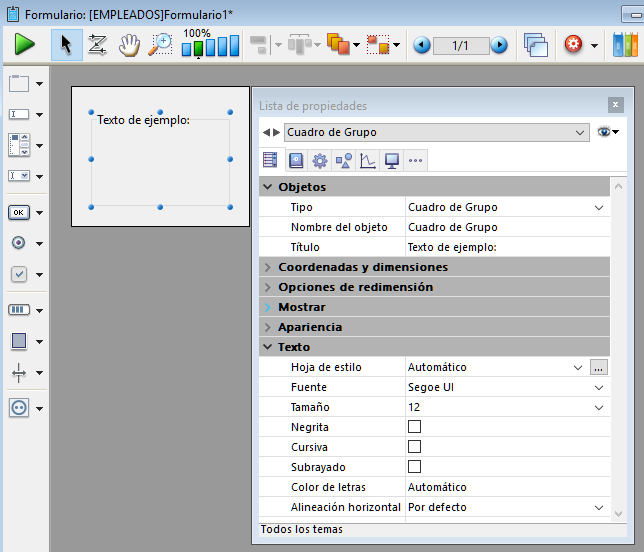Image resolution: width=644 pixels, height=552 pixels.
Task: Select the magnifier zoom tool
Action: [160, 45]
